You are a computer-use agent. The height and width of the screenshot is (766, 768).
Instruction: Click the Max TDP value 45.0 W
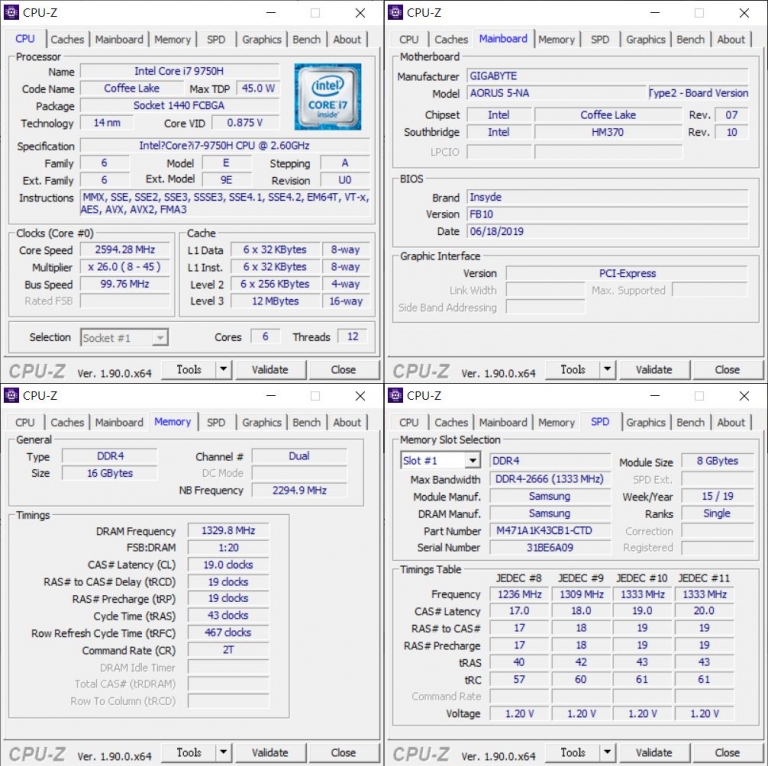[x=258, y=88]
